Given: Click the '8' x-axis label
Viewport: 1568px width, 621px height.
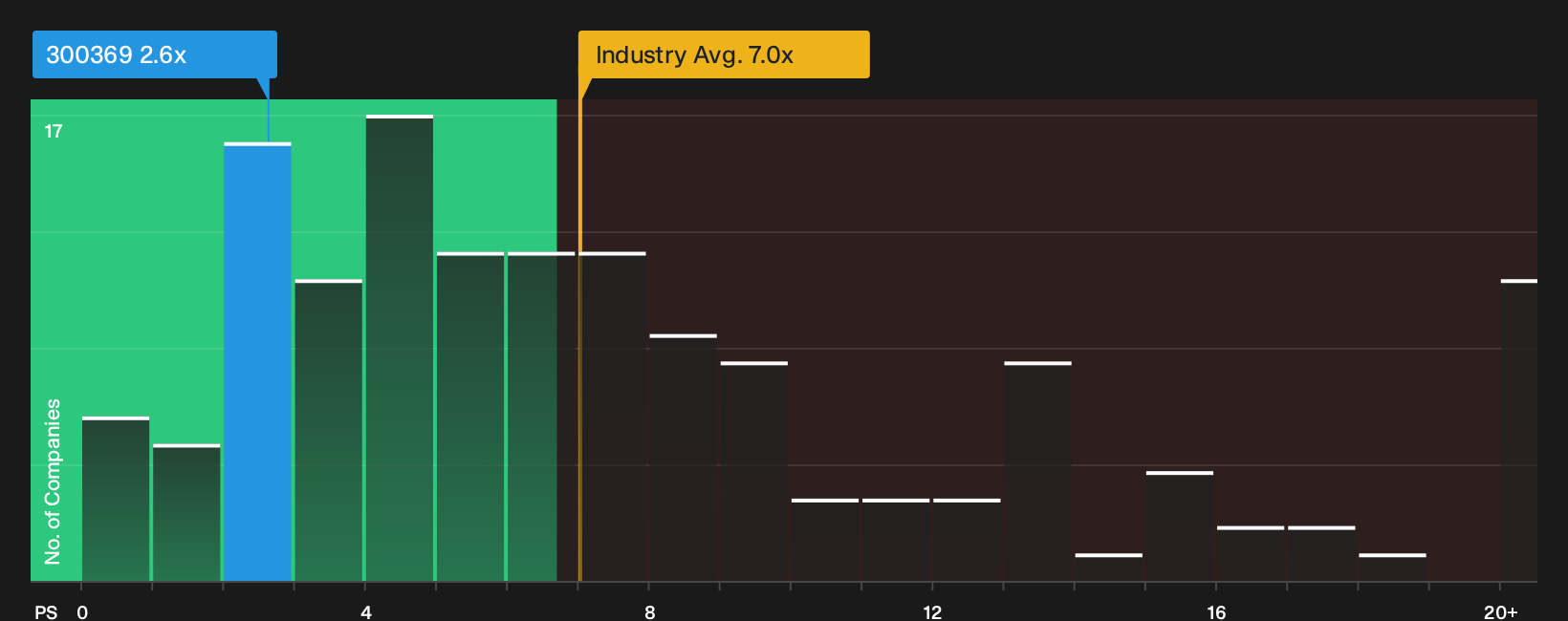Looking at the screenshot, I should (x=650, y=612).
